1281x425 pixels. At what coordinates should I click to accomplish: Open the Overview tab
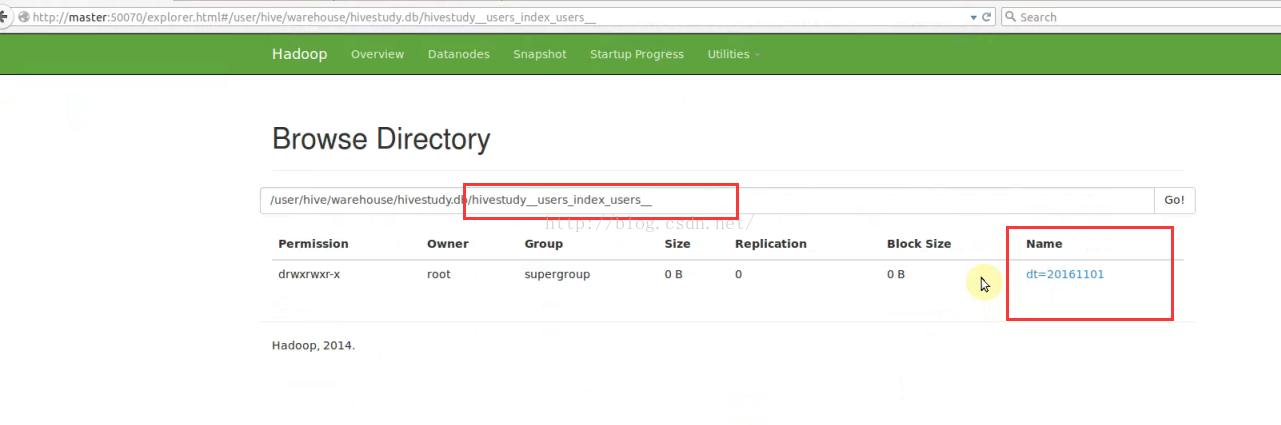pyautogui.click(x=377, y=54)
